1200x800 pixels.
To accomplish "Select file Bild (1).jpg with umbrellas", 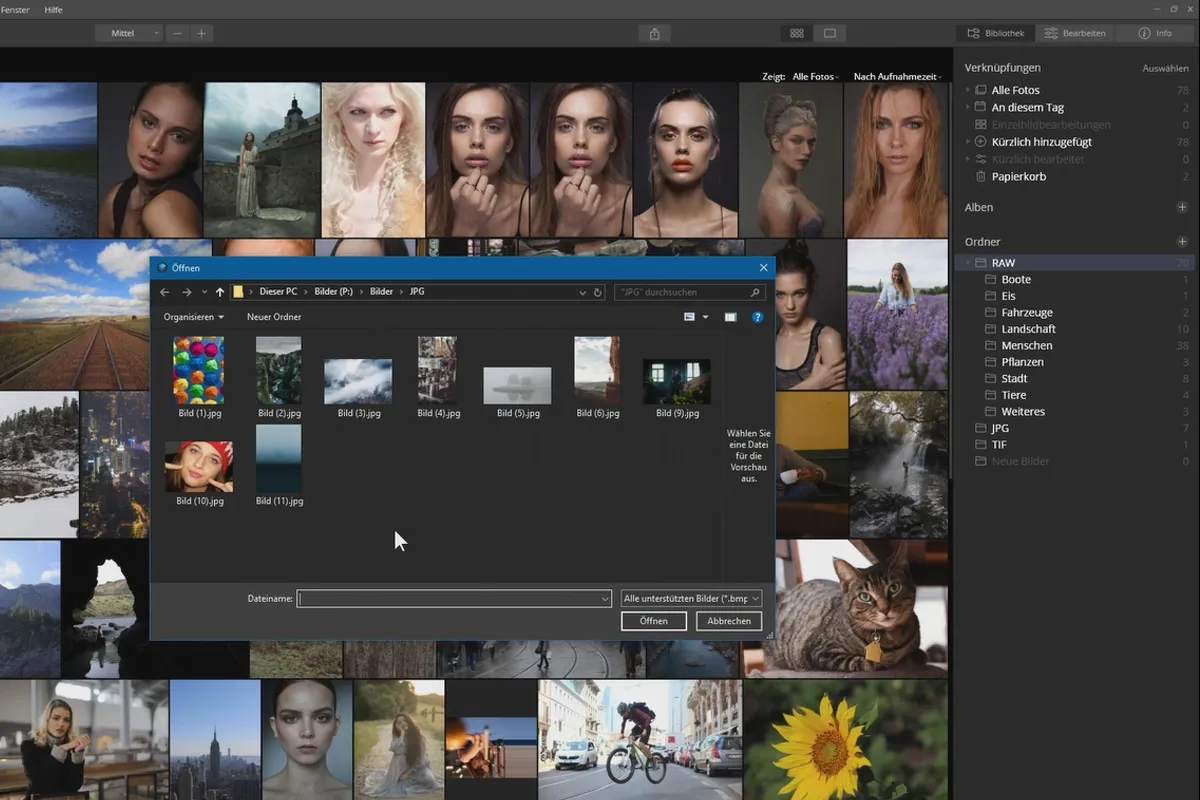I will (199, 377).
